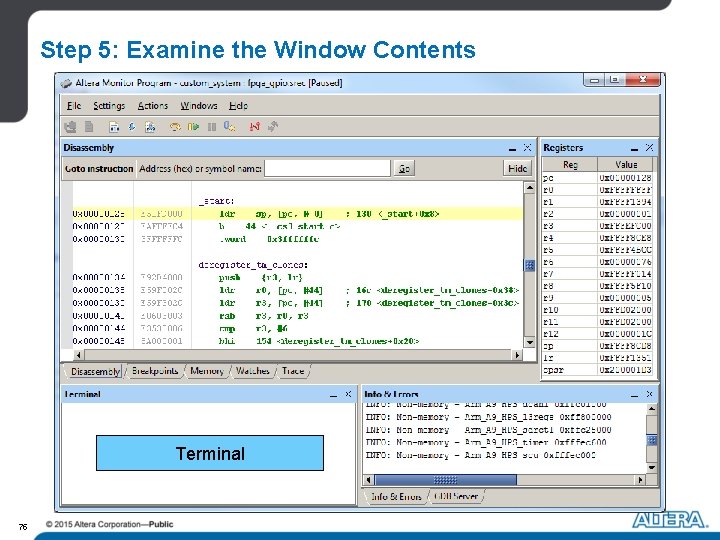Click the Pause toolbar icon

pos(212,127)
